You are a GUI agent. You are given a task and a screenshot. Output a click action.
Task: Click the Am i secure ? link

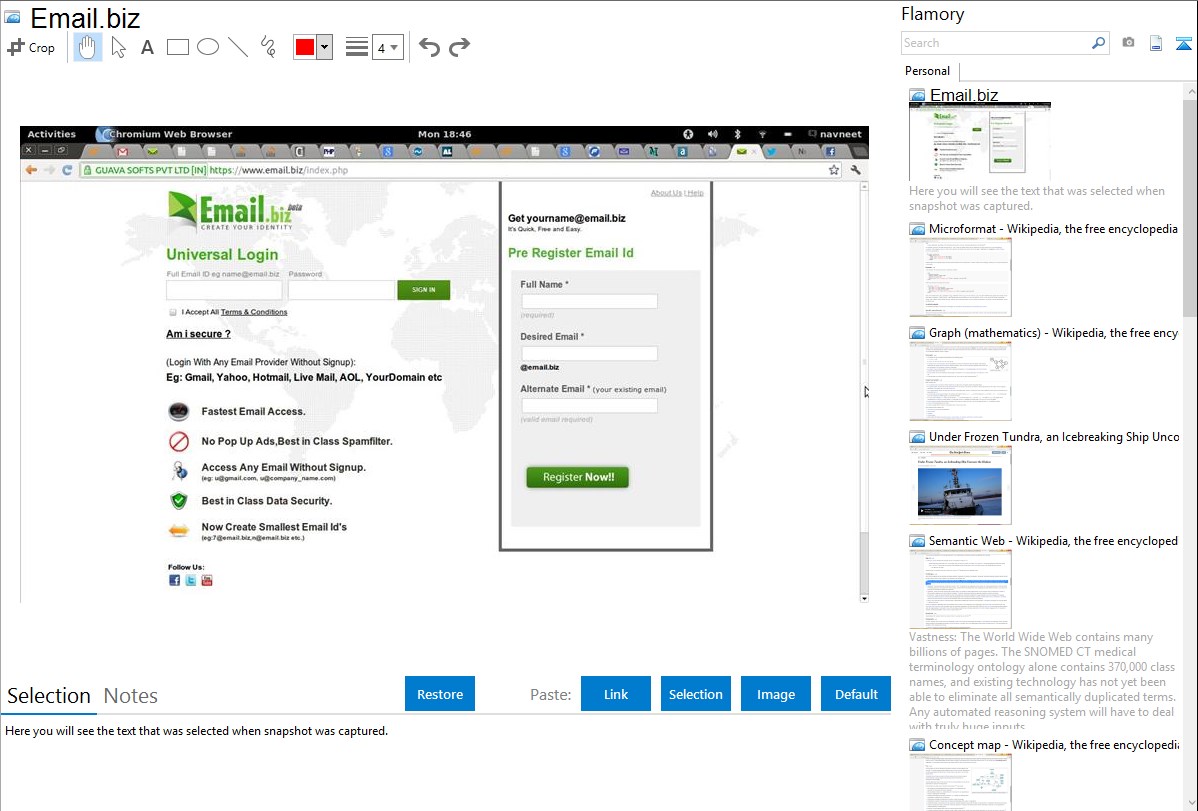coord(198,334)
